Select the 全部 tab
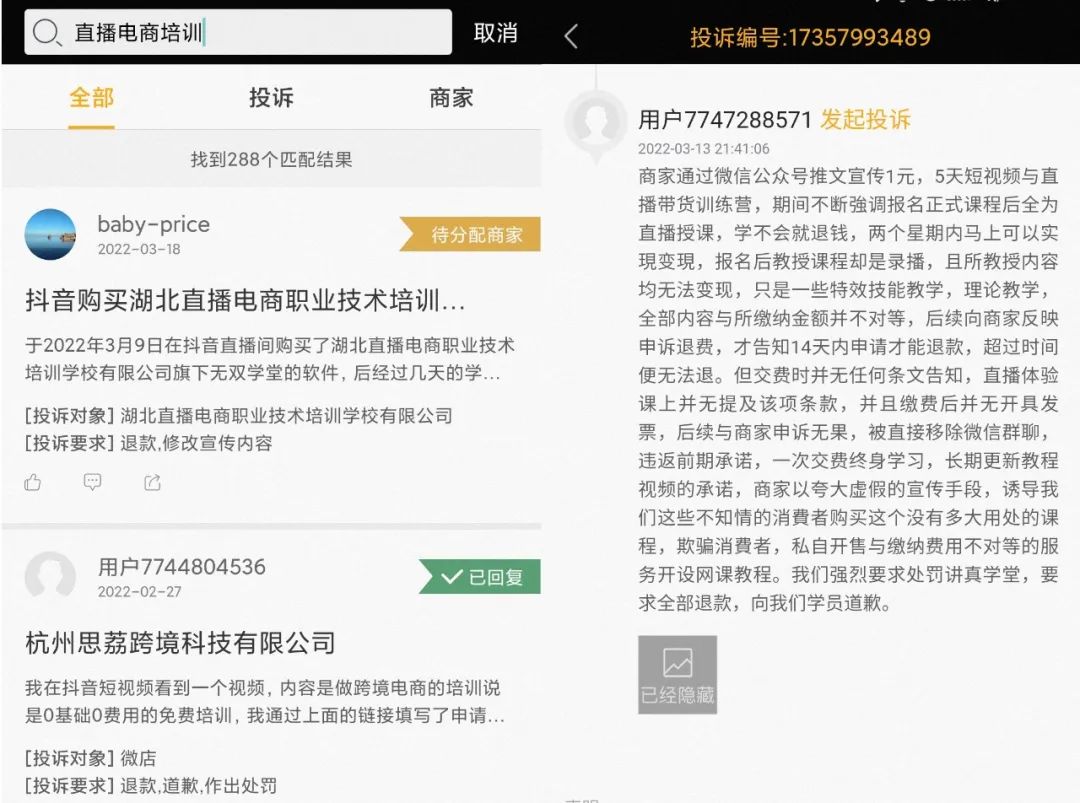This screenshot has height=803, width=1080. [90, 98]
